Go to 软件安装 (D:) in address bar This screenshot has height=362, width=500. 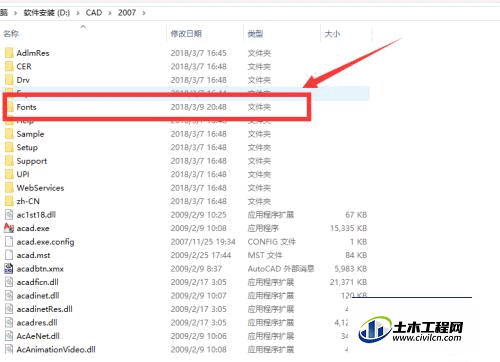pos(47,13)
